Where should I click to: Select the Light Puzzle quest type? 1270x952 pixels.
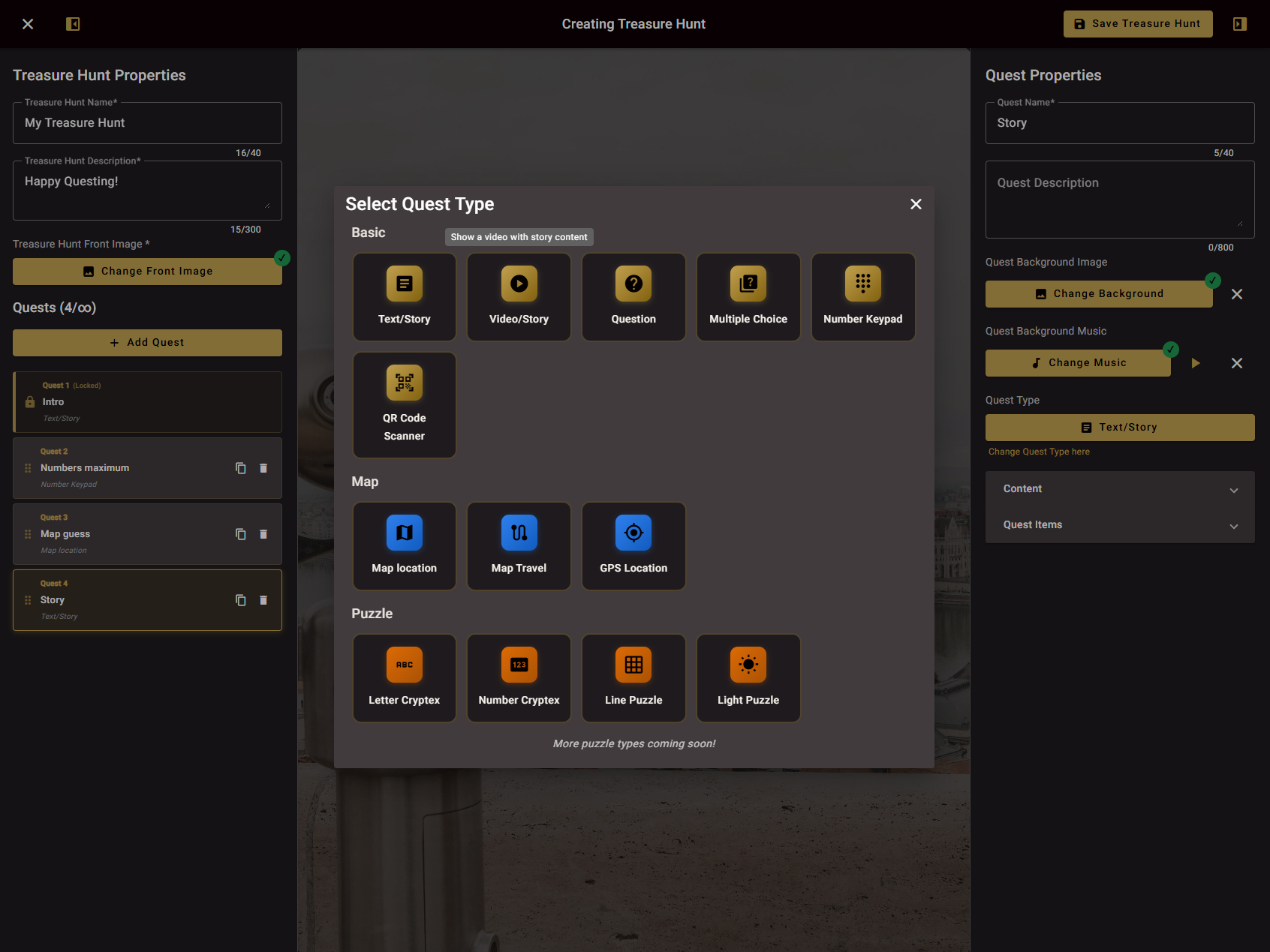(748, 677)
